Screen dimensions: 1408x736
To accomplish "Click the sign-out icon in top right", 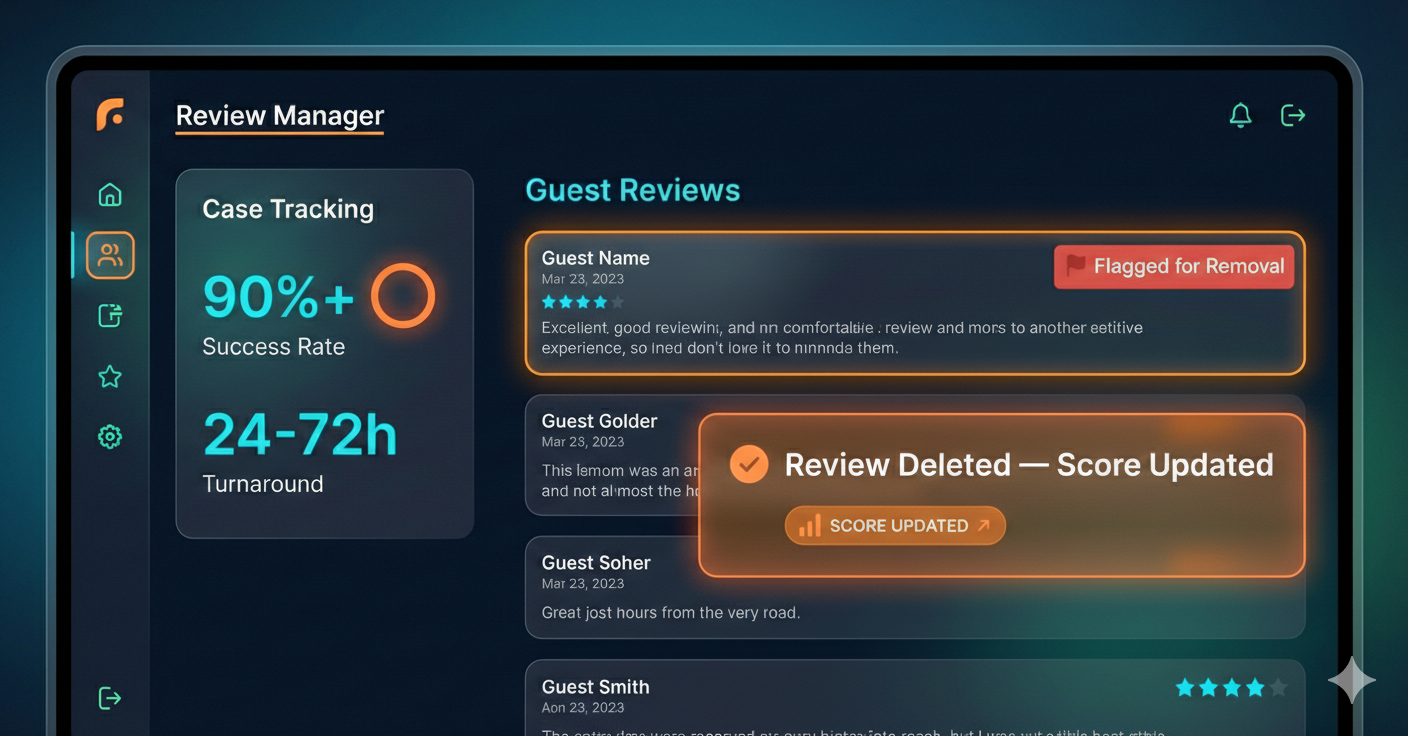I will [1293, 115].
